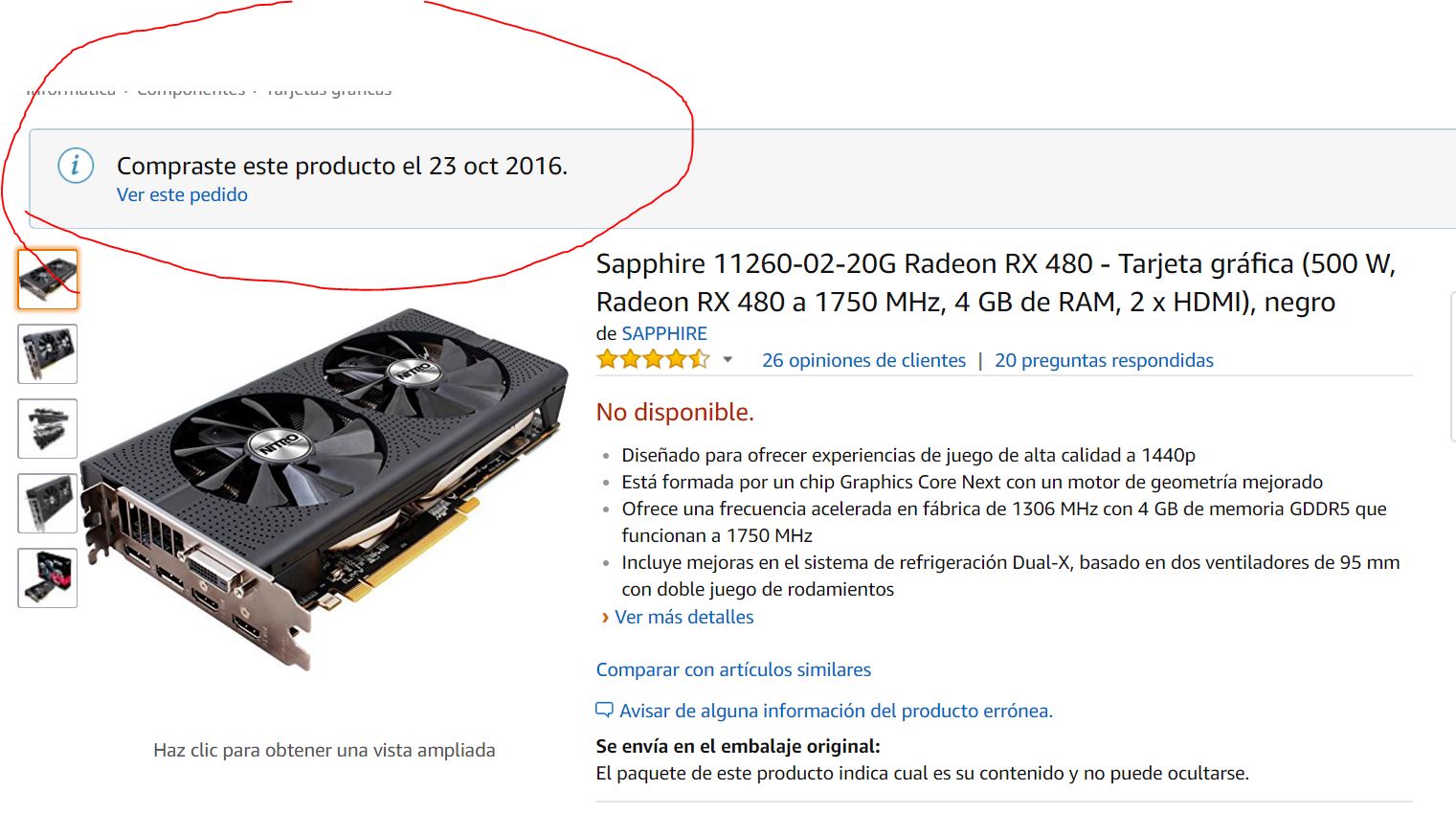This screenshot has width=1456, height=837.
Task: Open the SAPPHIRE brand link
Action: tap(664, 333)
